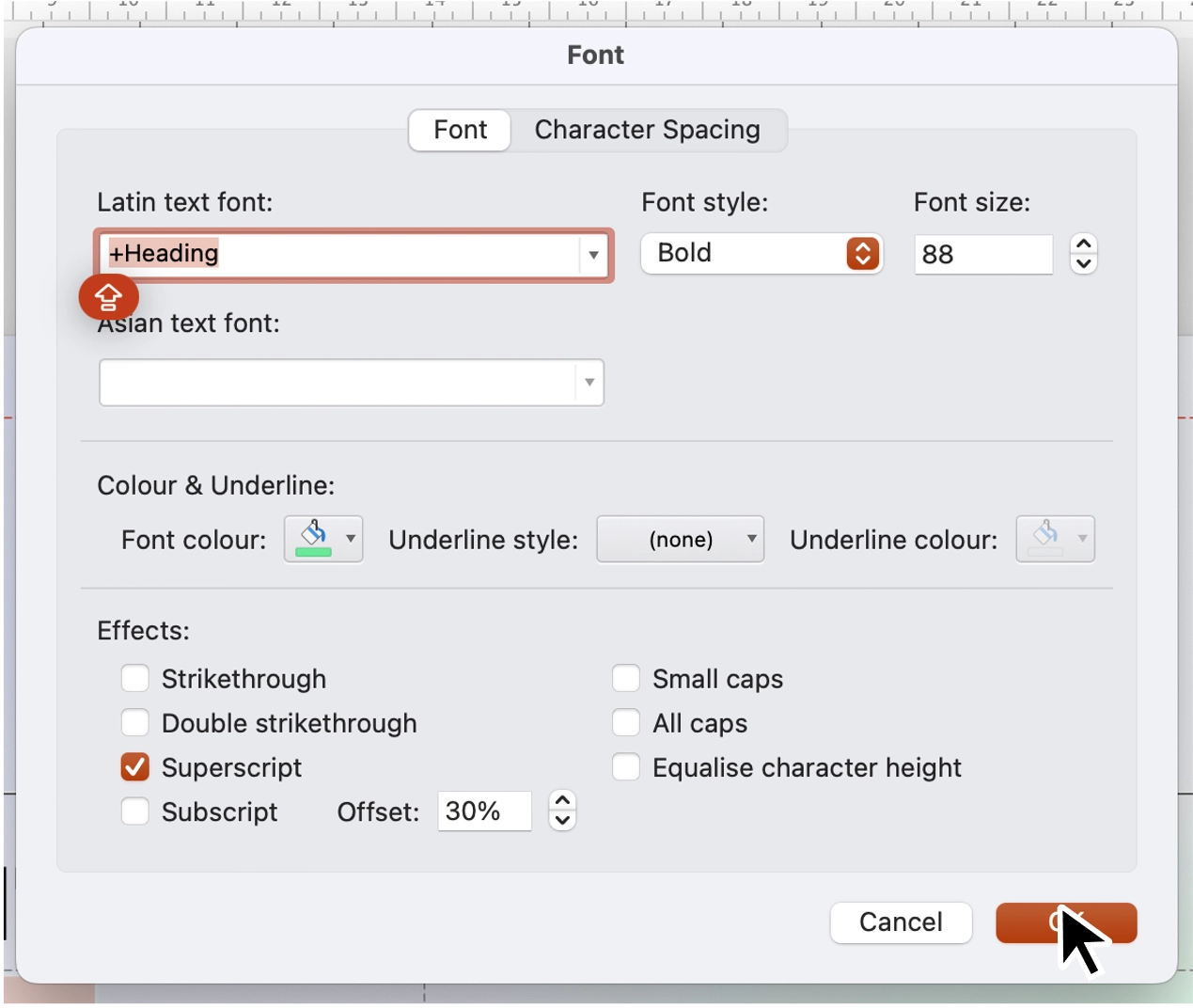Increase Font size using the up arrow
The image size is (1193, 1008).
pyautogui.click(x=1083, y=243)
